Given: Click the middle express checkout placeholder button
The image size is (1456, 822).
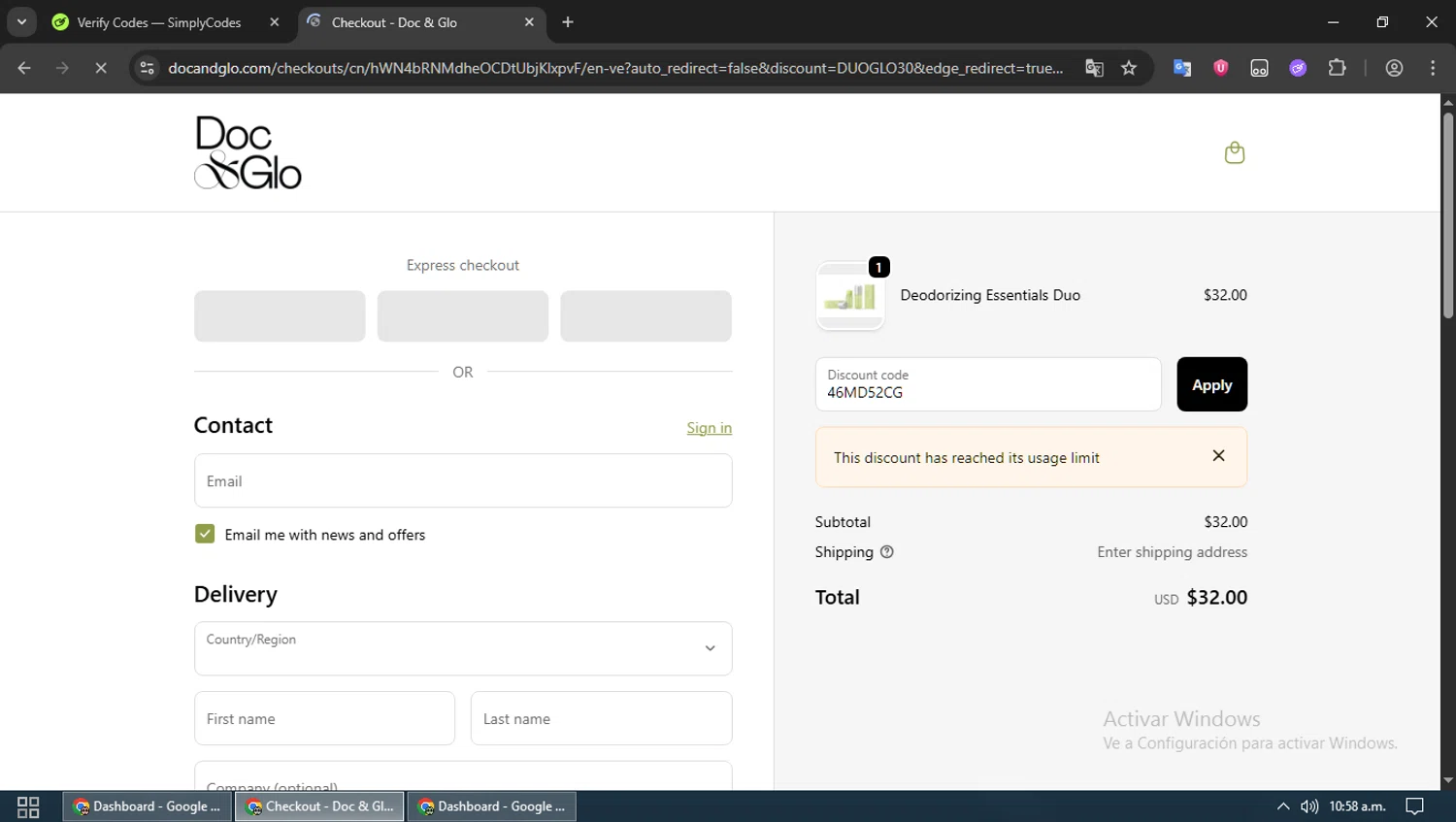Looking at the screenshot, I should pos(463,316).
